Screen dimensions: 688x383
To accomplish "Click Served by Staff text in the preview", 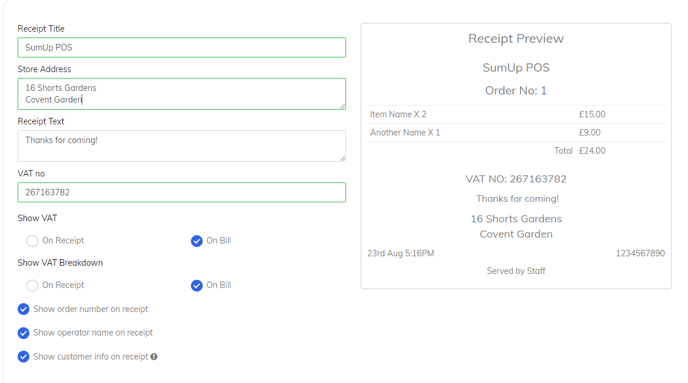I will click(516, 271).
